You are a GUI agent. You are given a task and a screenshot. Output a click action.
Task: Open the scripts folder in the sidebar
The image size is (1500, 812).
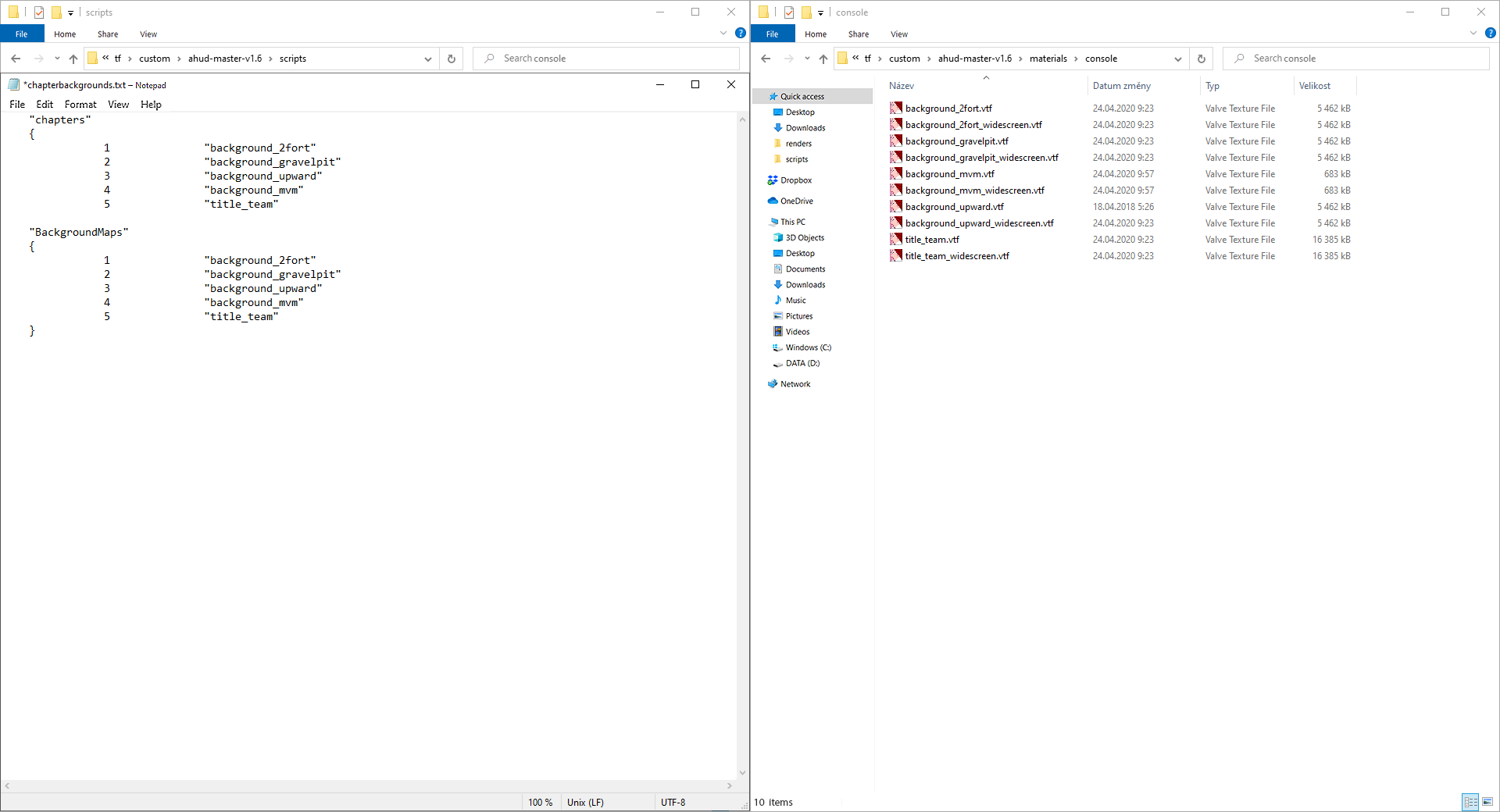click(x=797, y=159)
